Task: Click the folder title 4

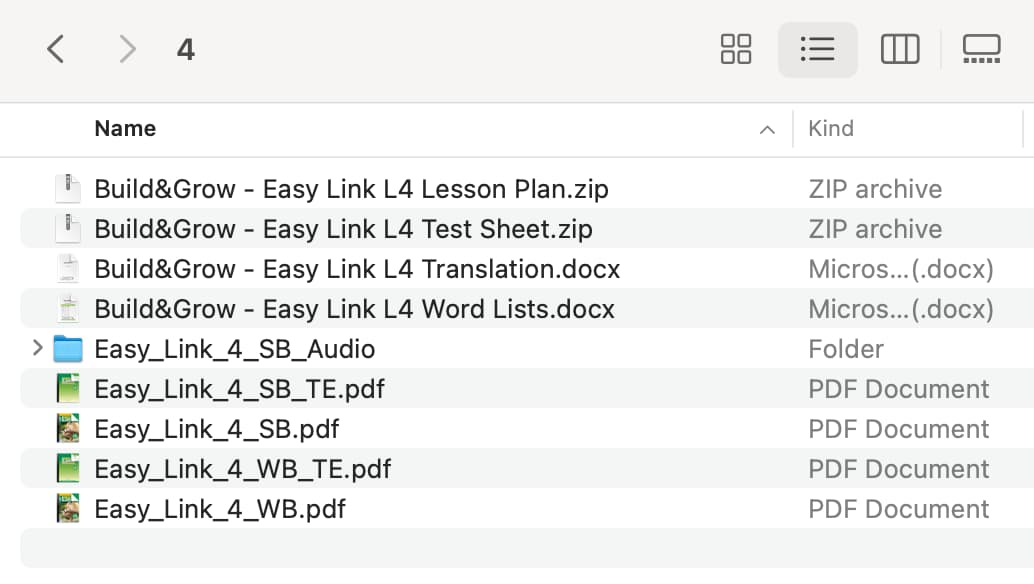Action: coord(186,49)
